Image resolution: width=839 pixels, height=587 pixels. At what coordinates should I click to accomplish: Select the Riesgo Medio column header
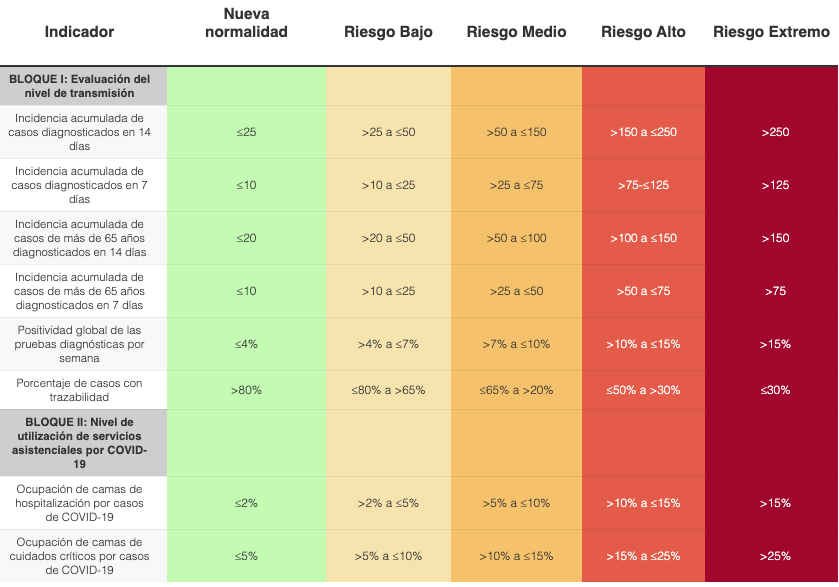[x=516, y=32]
